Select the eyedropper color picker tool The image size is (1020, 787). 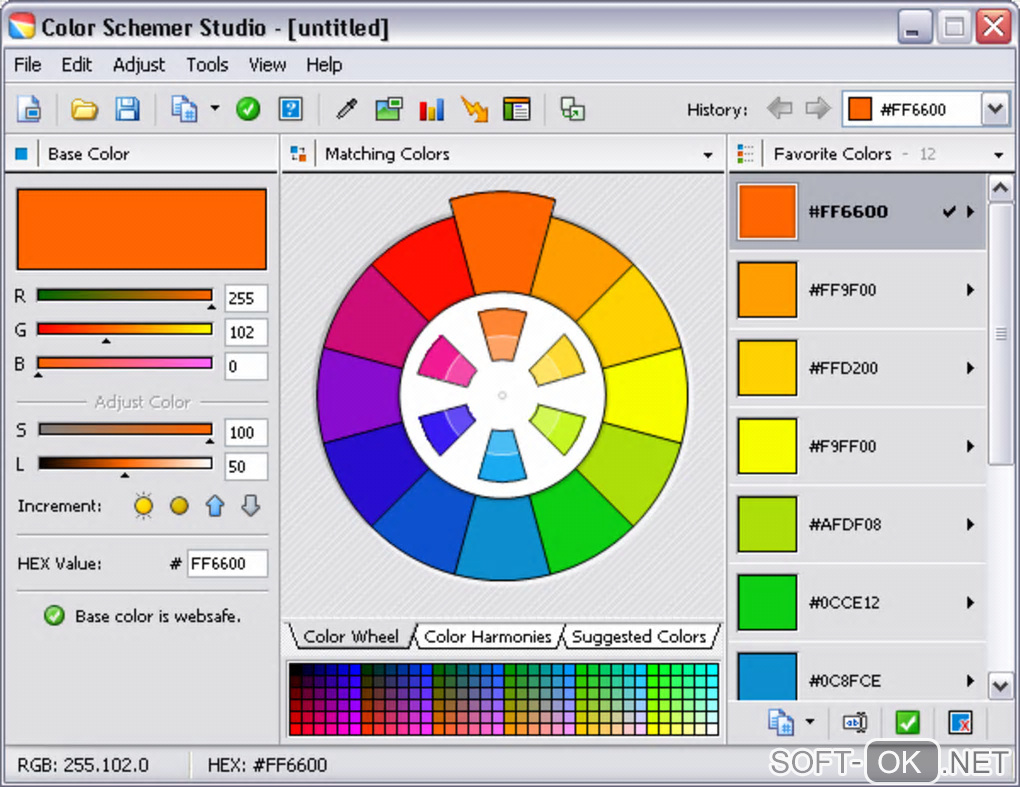point(347,109)
